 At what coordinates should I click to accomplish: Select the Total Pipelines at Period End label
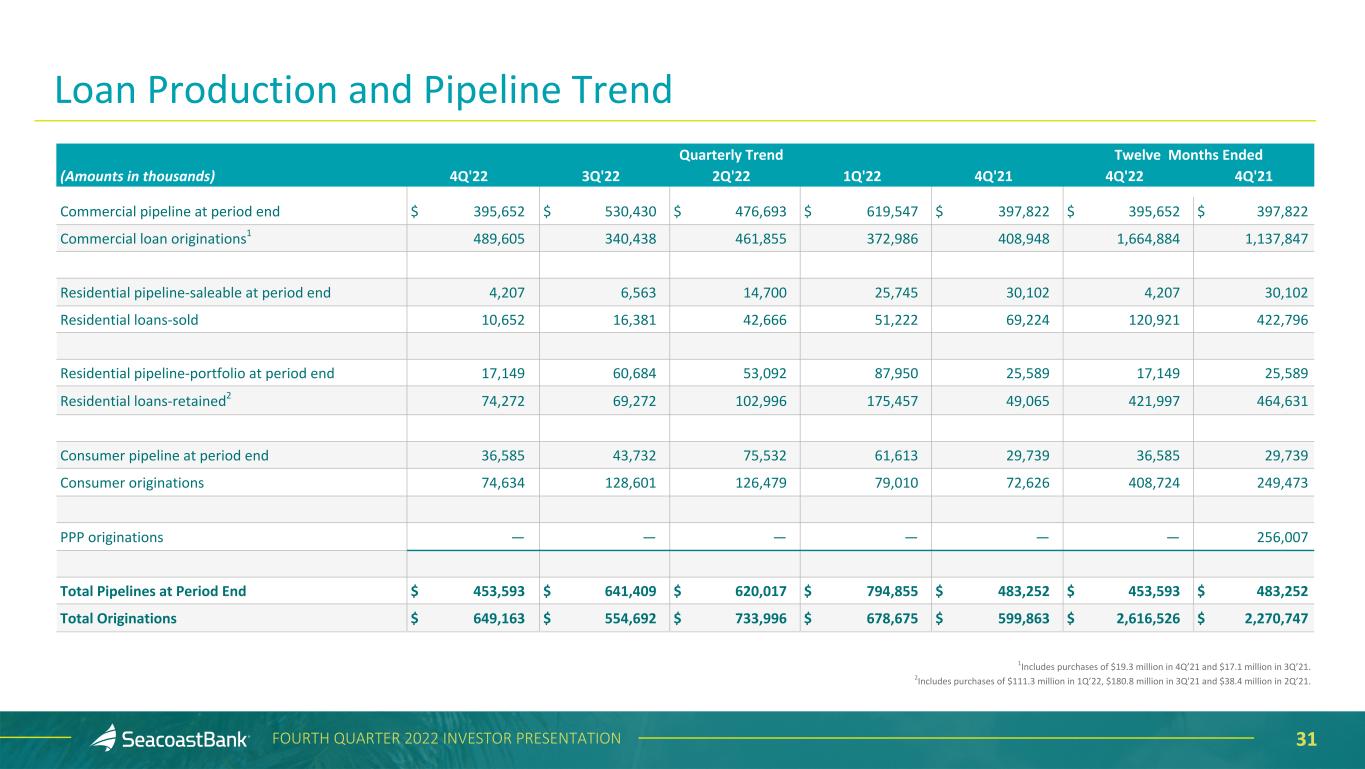click(x=153, y=591)
